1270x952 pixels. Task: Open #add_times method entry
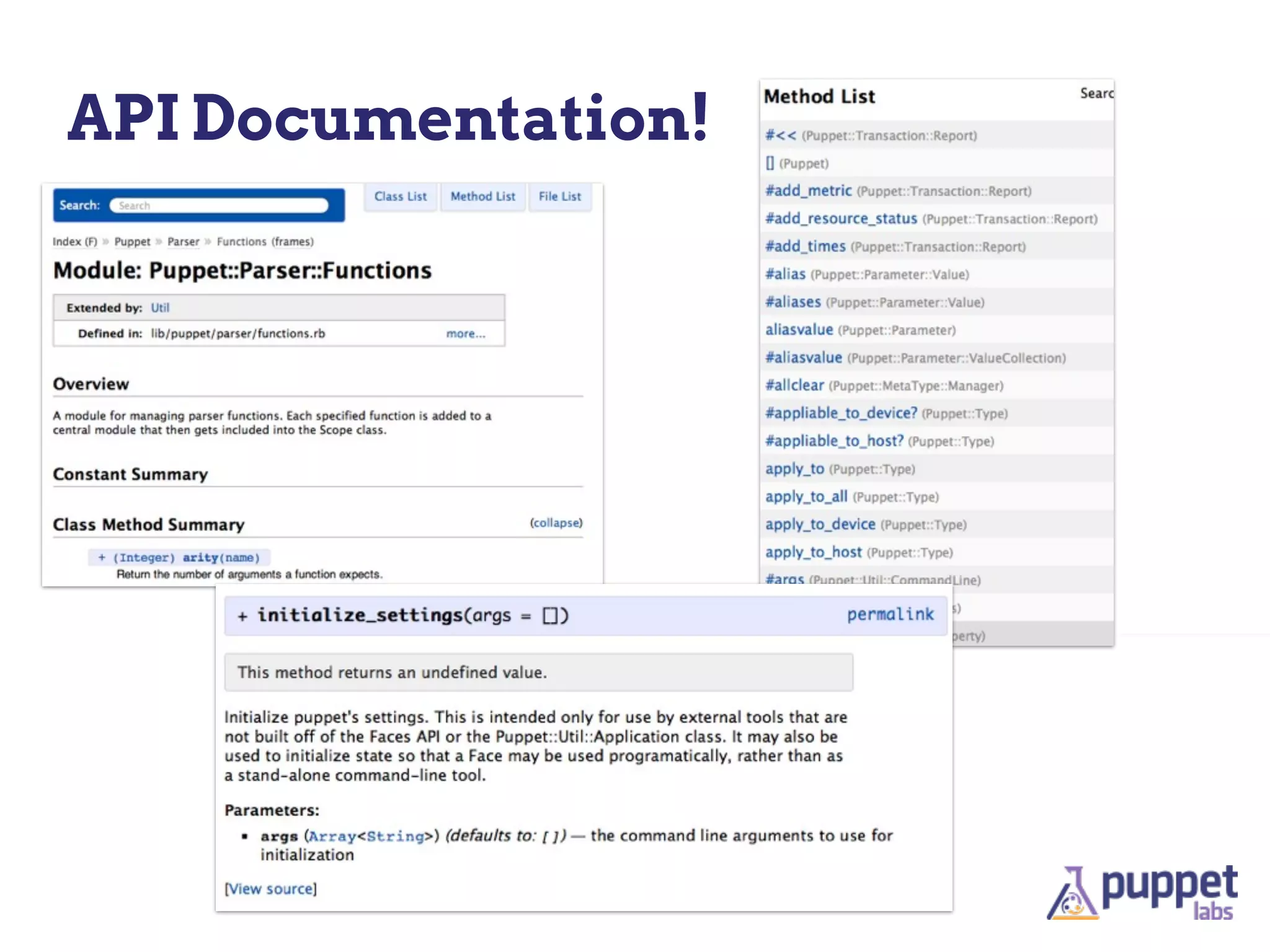pos(805,246)
